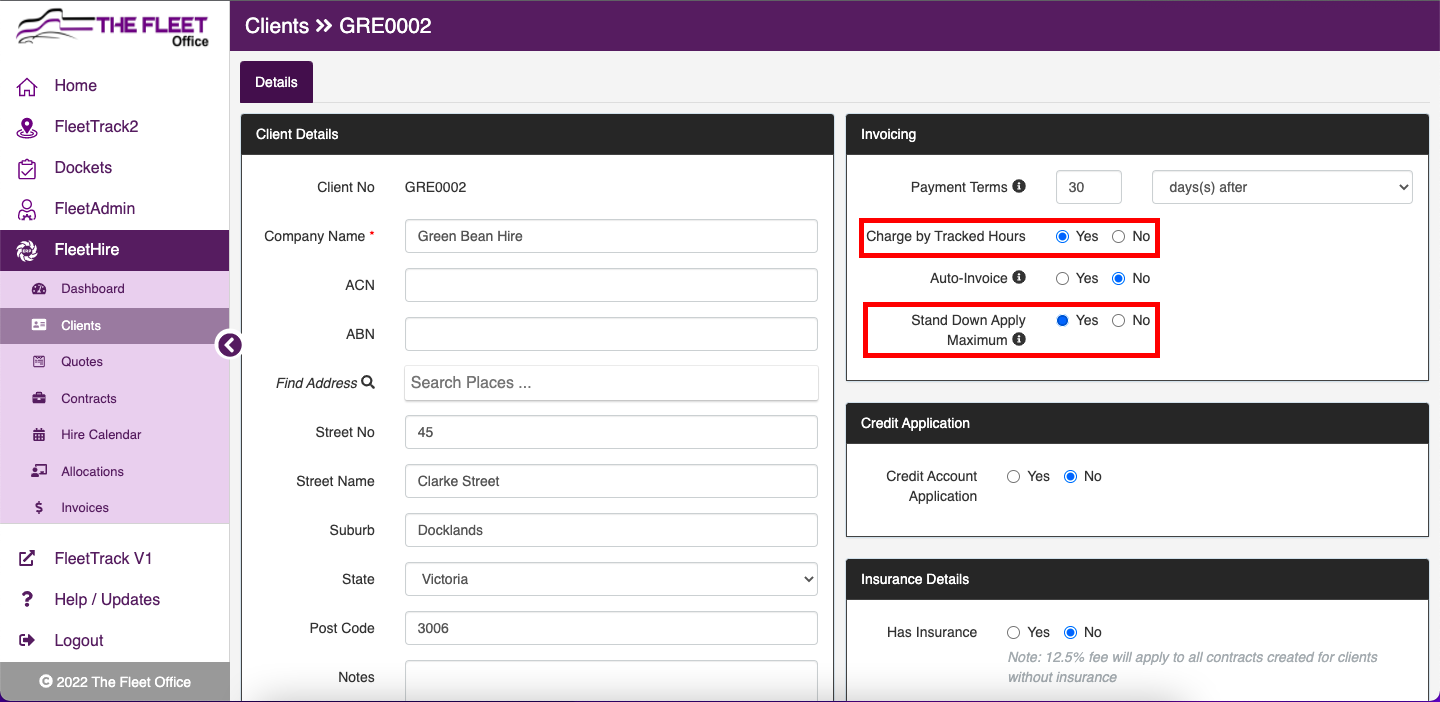This screenshot has width=1440, height=702.
Task: Set Charge by Tracked Hours to Yes
Action: coord(1063,237)
